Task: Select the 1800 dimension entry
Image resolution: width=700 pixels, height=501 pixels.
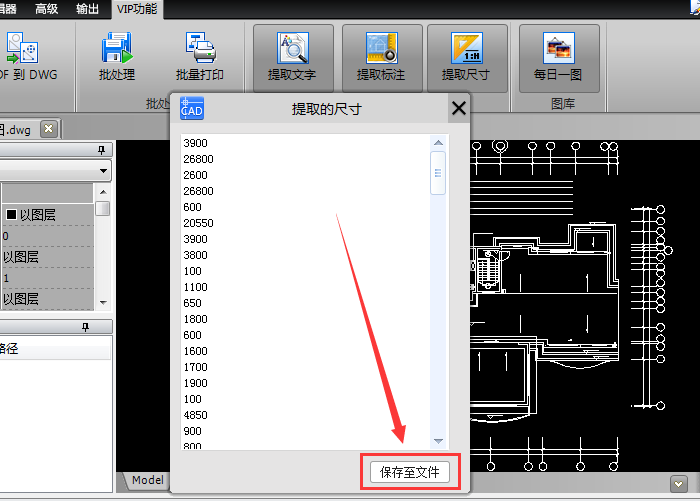Action: click(x=196, y=319)
